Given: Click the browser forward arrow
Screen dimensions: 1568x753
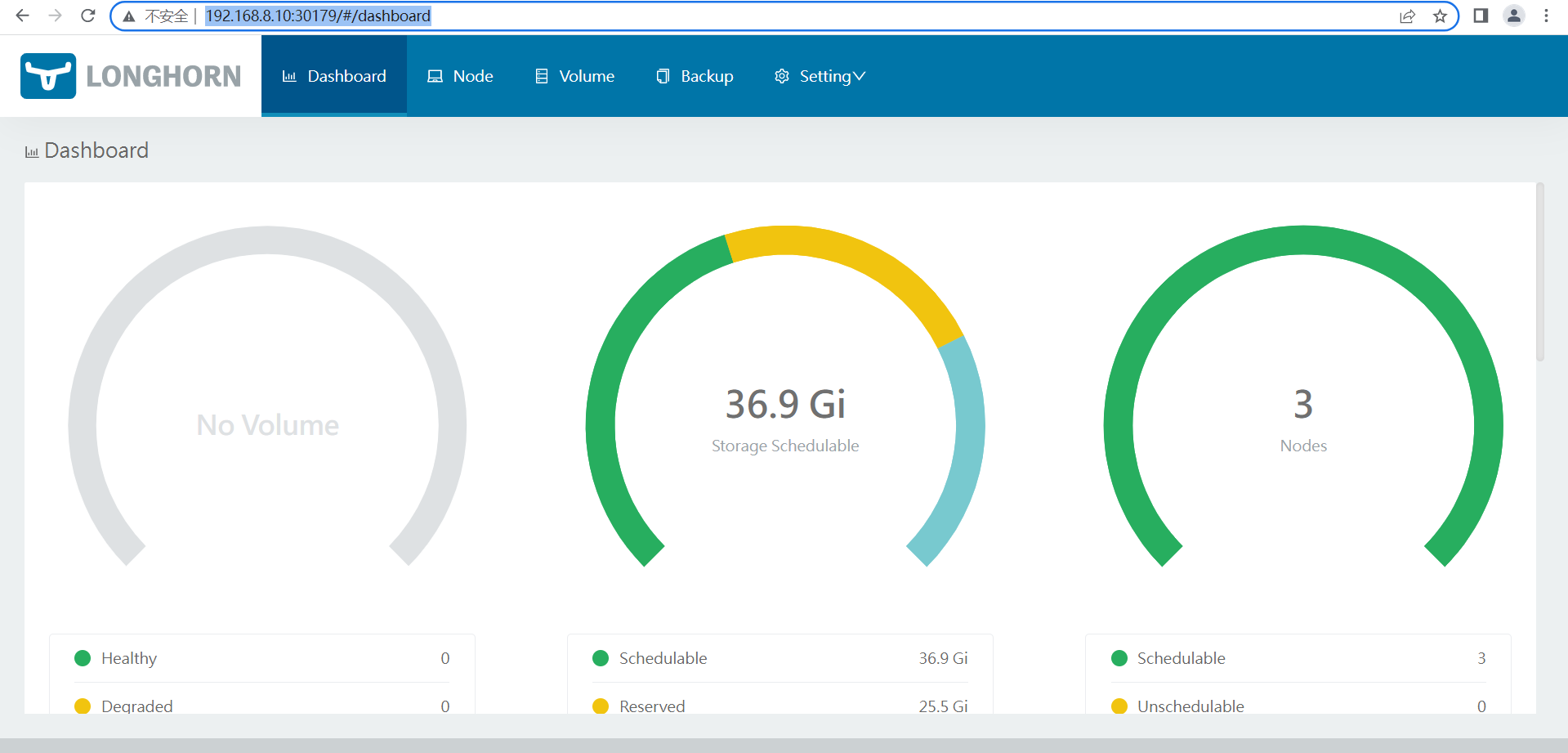Looking at the screenshot, I should 55,16.
